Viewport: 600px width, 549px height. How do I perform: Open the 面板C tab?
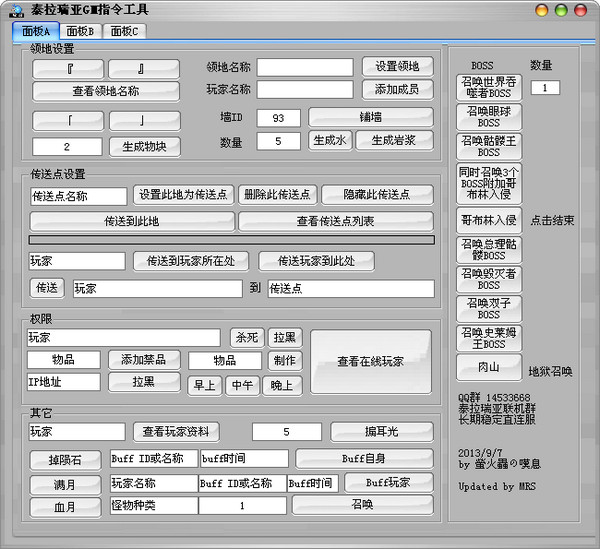(x=125, y=31)
